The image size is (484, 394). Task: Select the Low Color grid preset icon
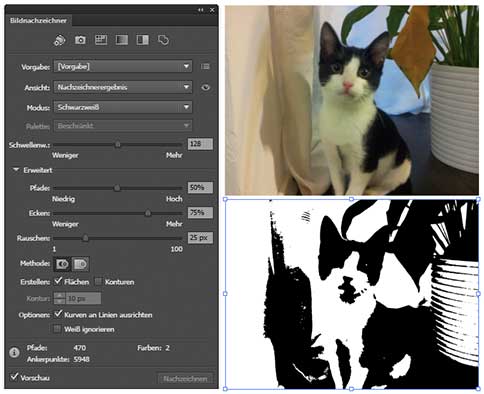coord(101,40)
